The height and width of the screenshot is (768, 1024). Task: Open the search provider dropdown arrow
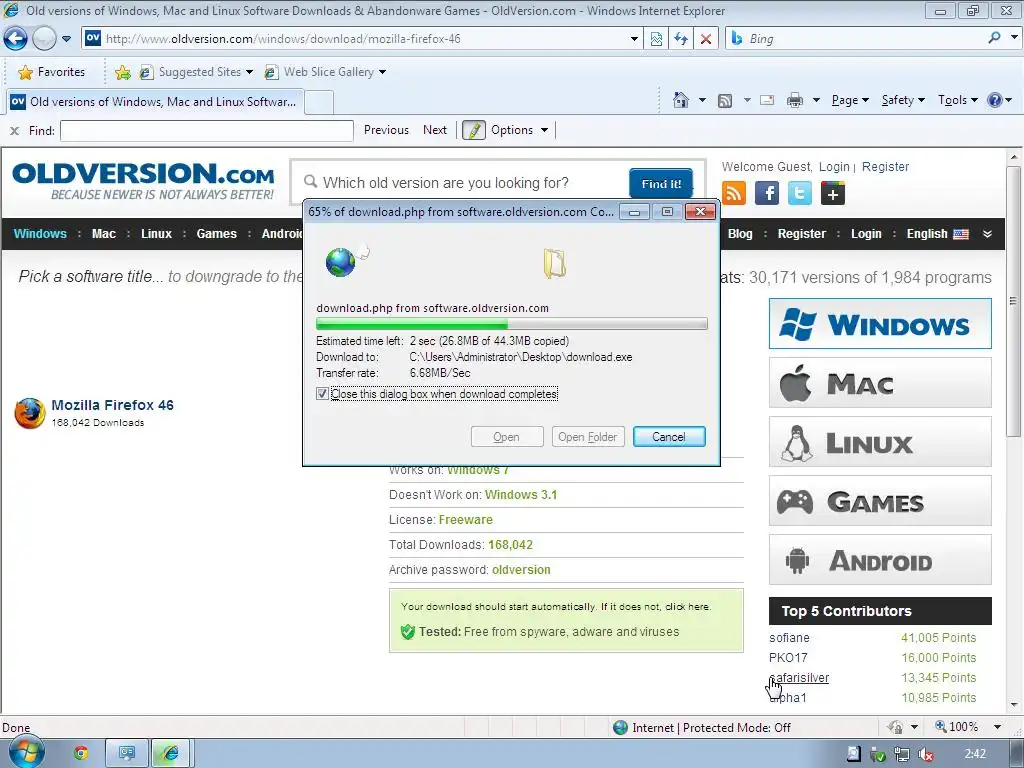[x=1014, y=39]
